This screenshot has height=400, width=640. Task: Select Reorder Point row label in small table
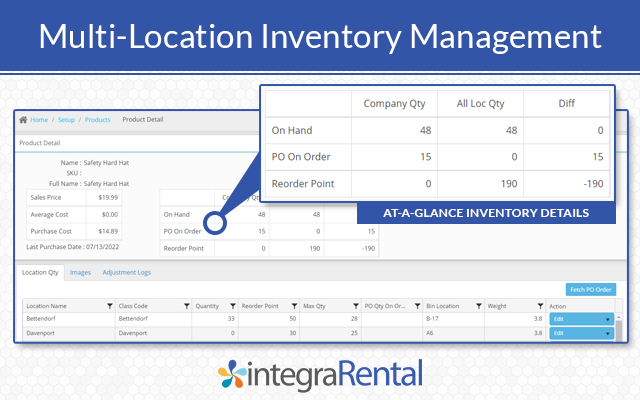(x=184, y=248)
